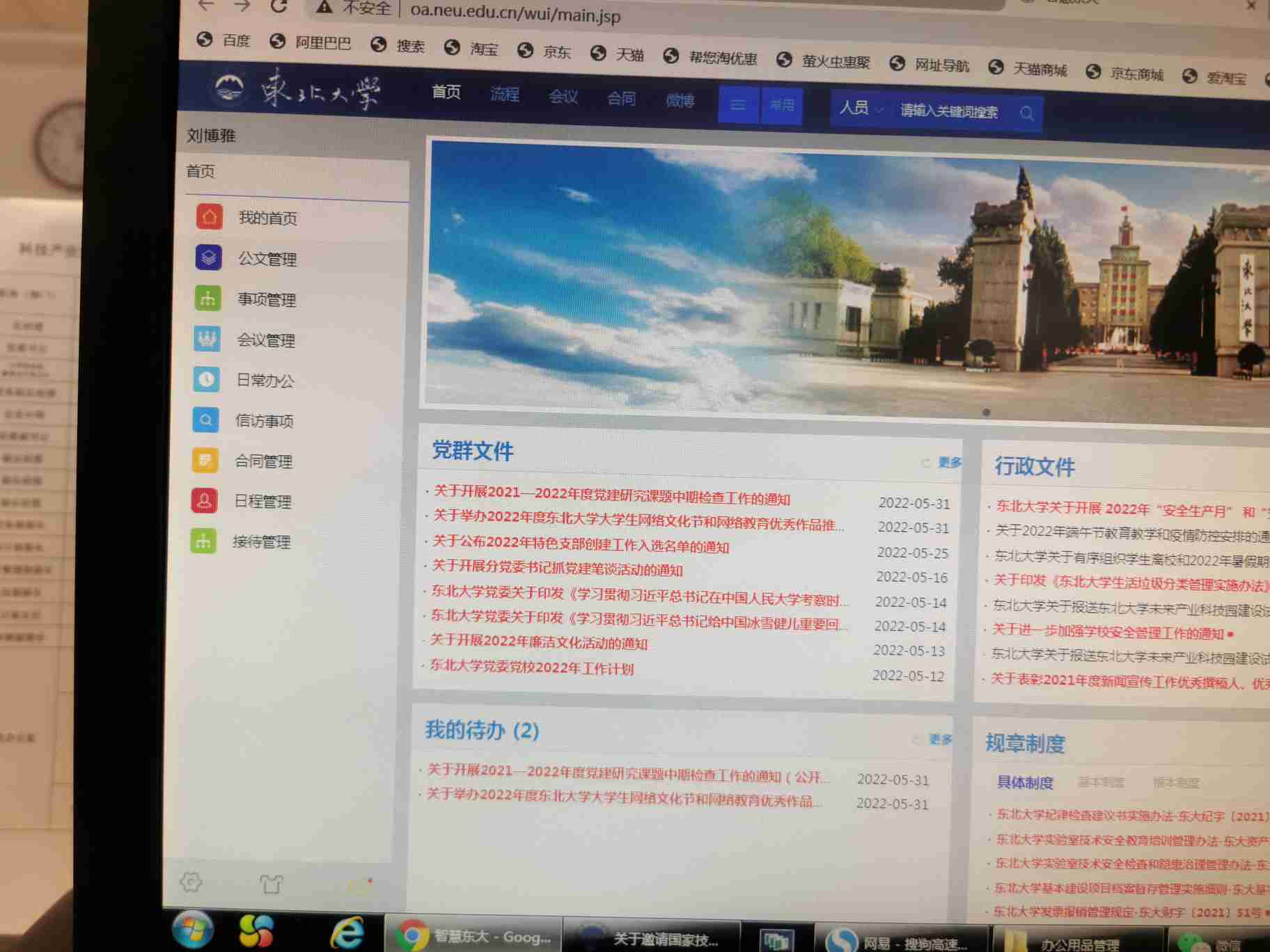Click the banner carousel dot indicator
This screenshot has height=952, width=1270.
tap(986, 412)
